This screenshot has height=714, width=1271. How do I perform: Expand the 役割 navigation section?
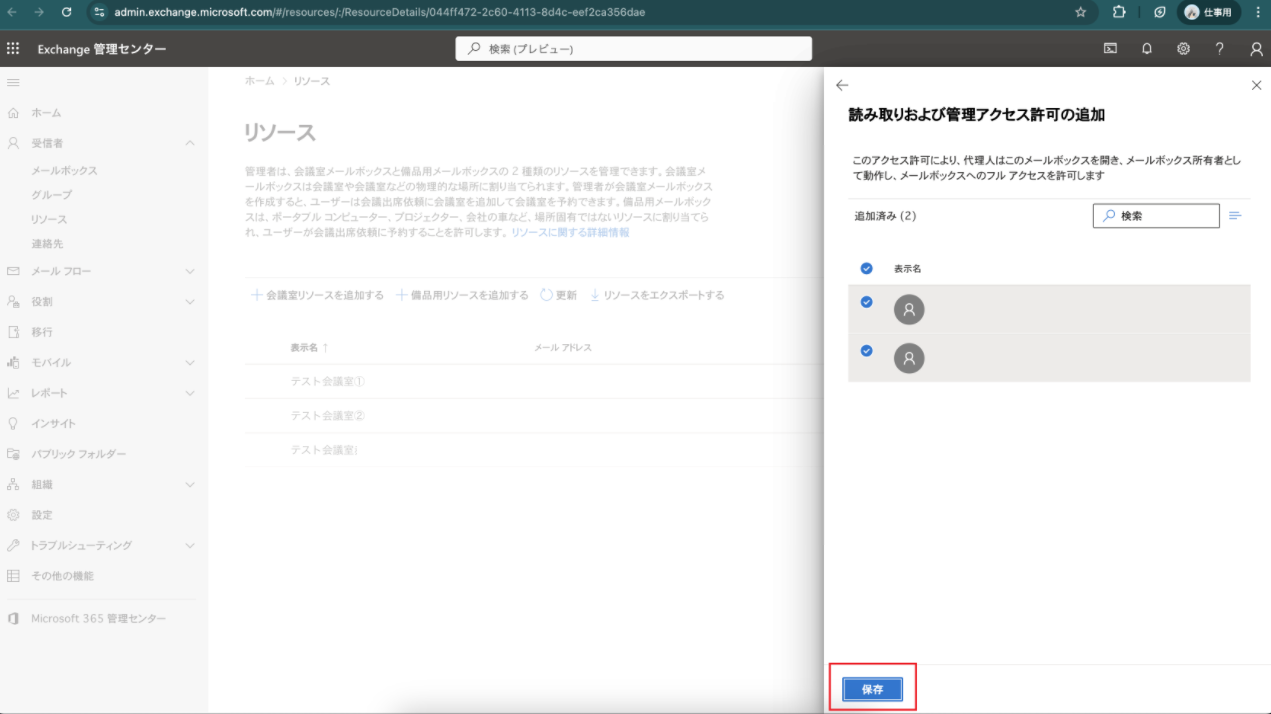(x=190, y=301)
